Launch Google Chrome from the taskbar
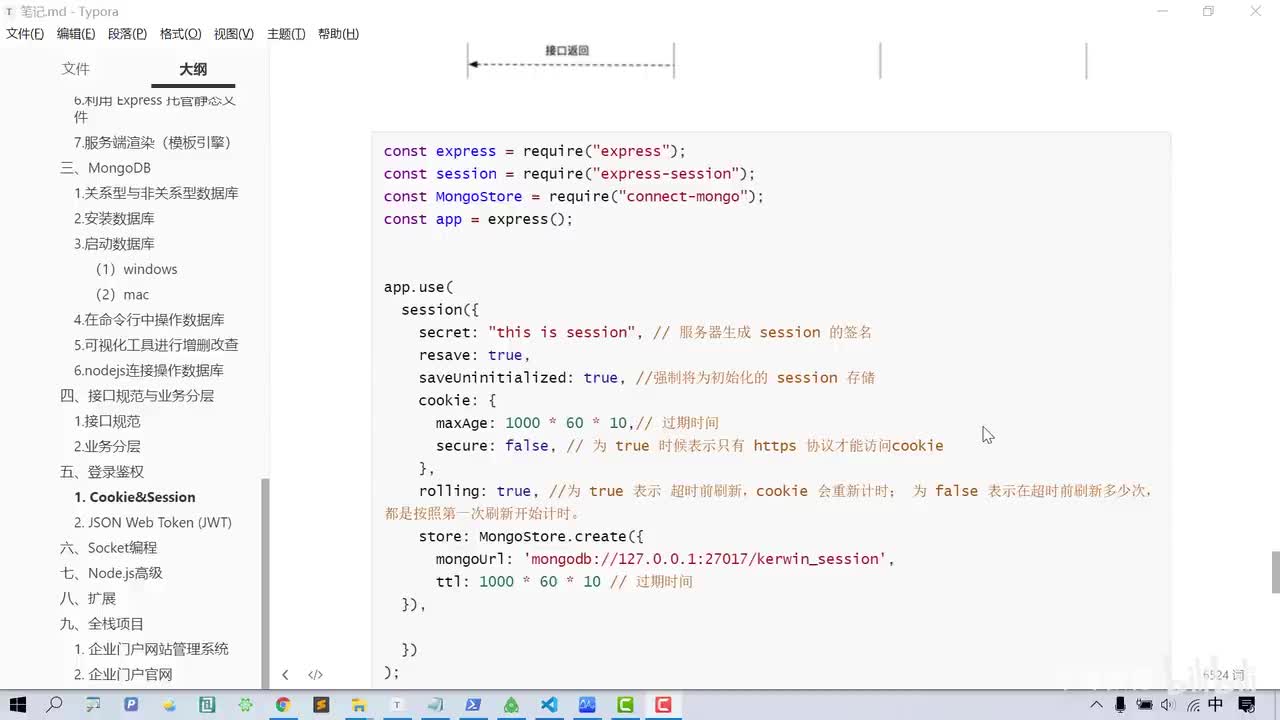This screenshot has height=720, width=1280. click(x=283, y=705)
